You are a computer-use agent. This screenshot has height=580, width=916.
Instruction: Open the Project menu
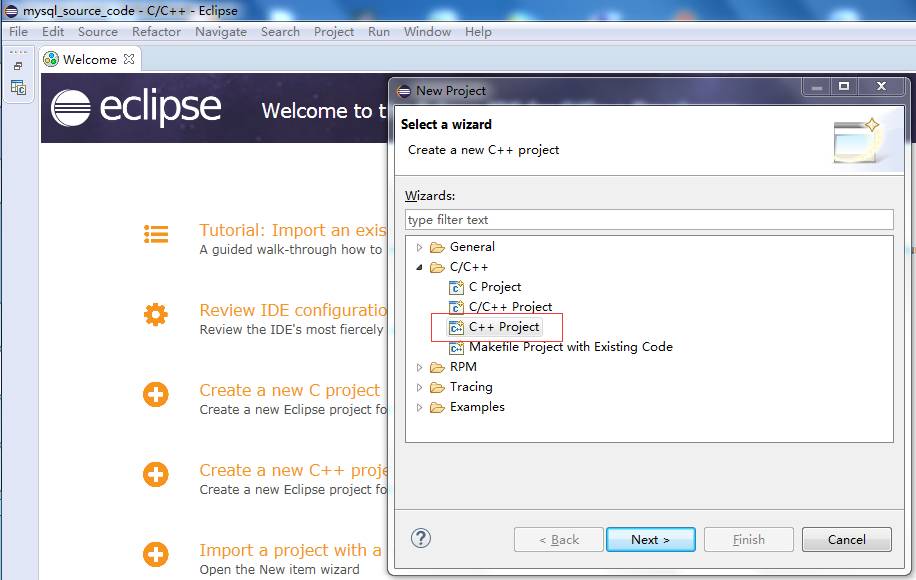[334, 32]
